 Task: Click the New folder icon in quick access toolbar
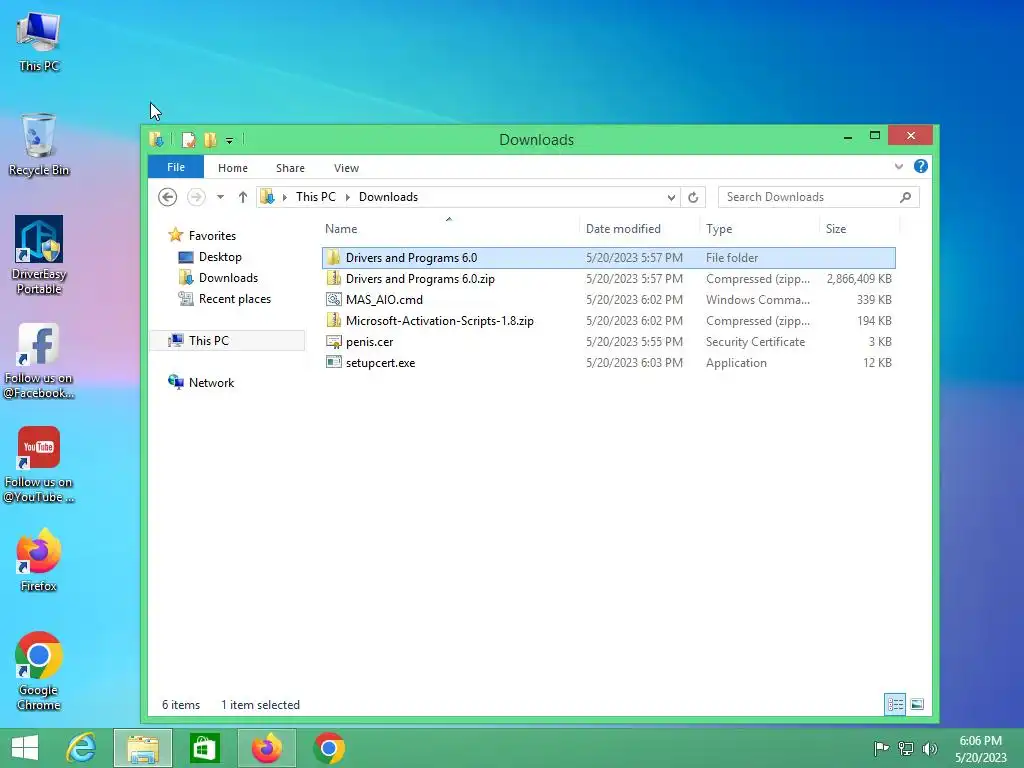[x=210, y=140]
